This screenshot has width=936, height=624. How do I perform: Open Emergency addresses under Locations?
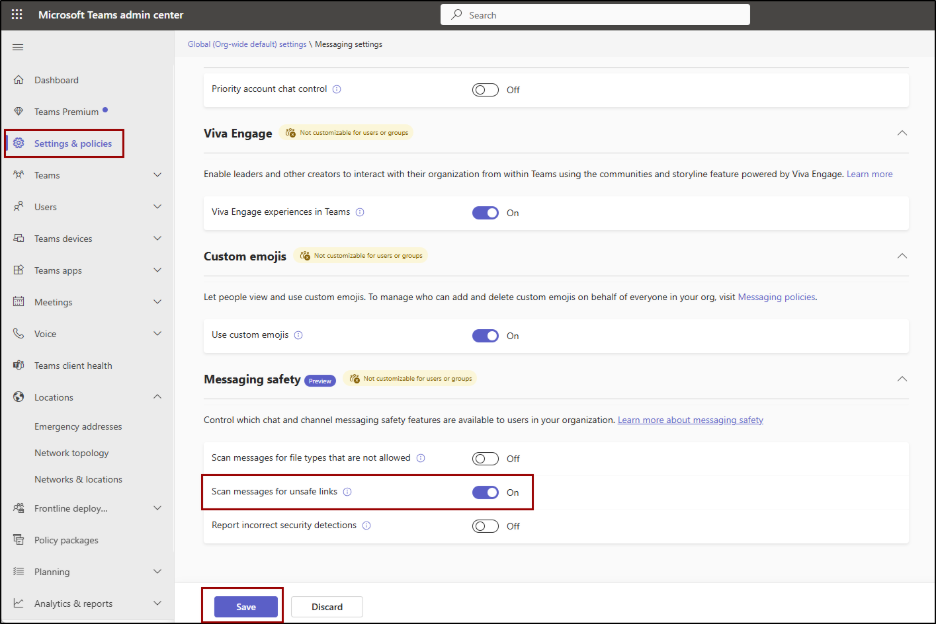point(78,427)
